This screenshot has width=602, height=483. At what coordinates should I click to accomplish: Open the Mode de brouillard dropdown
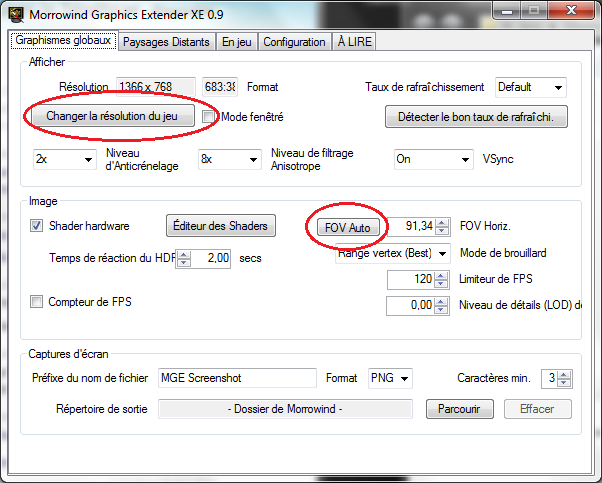click(393, 253)
